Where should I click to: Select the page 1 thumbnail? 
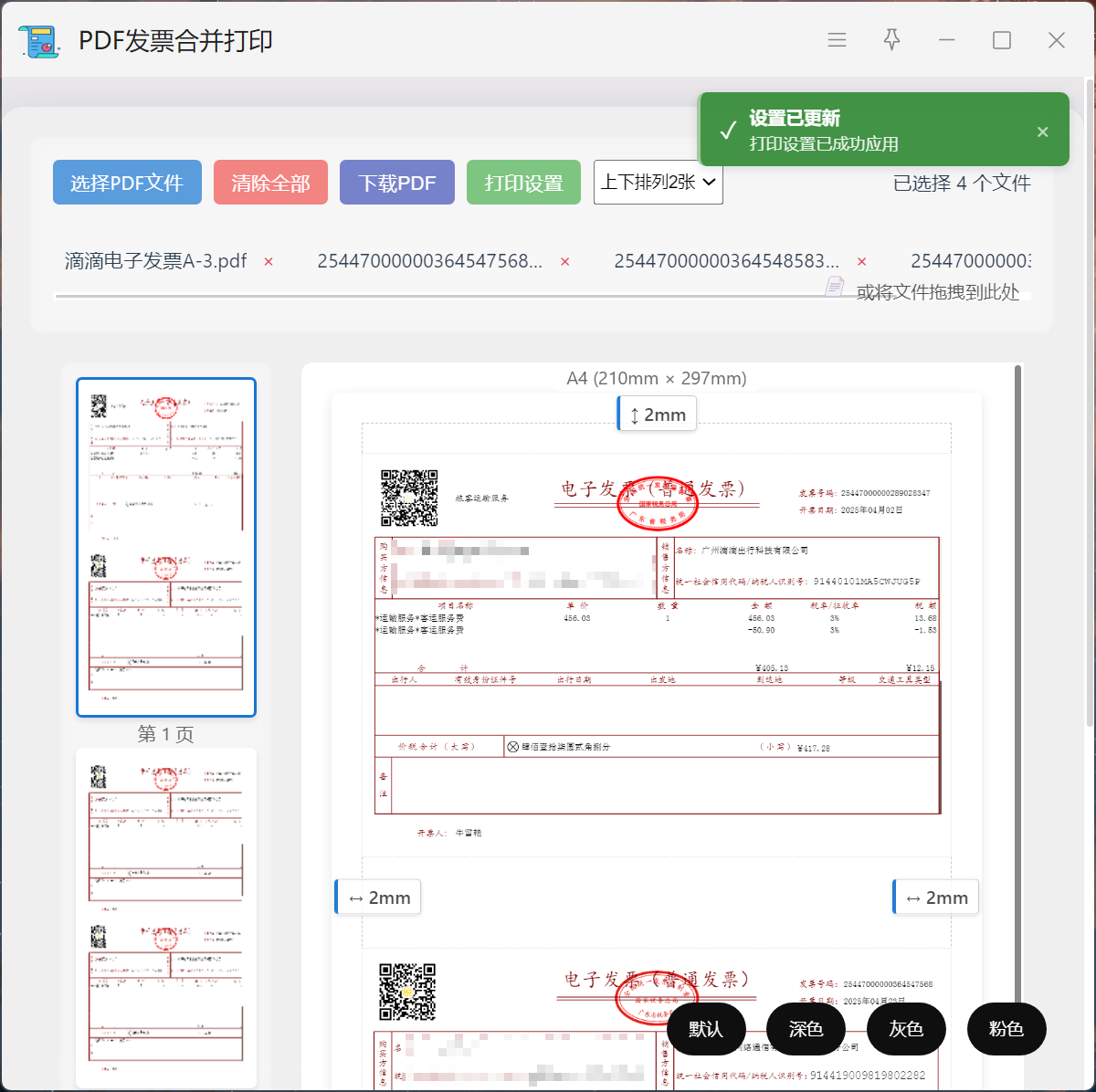coord(166,547)
